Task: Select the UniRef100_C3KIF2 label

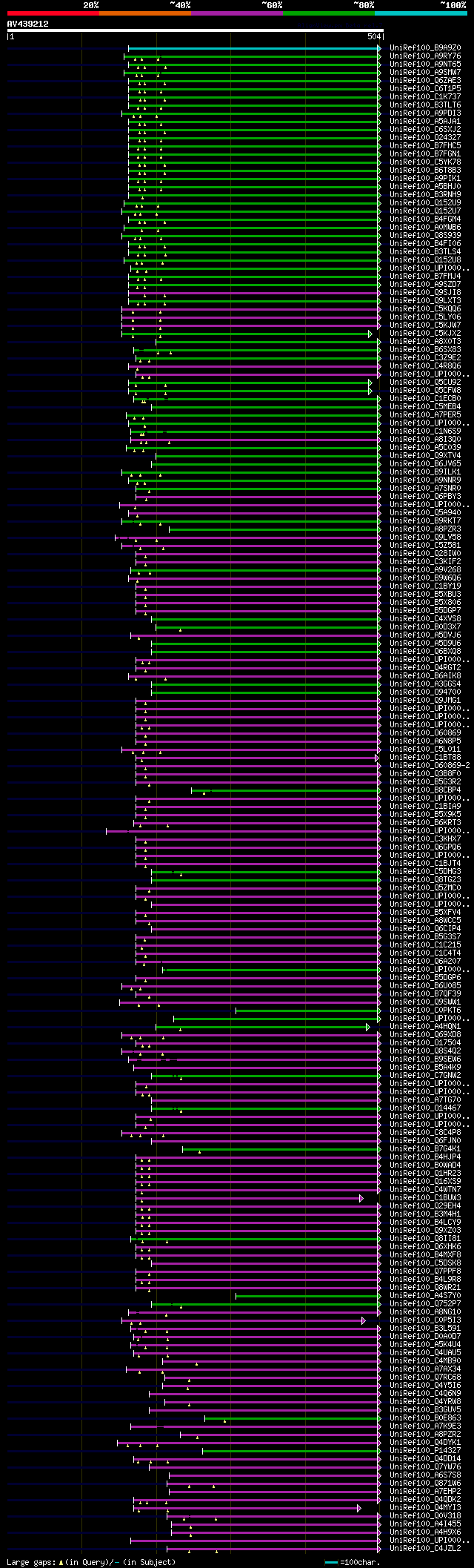Action: point(425,562)
